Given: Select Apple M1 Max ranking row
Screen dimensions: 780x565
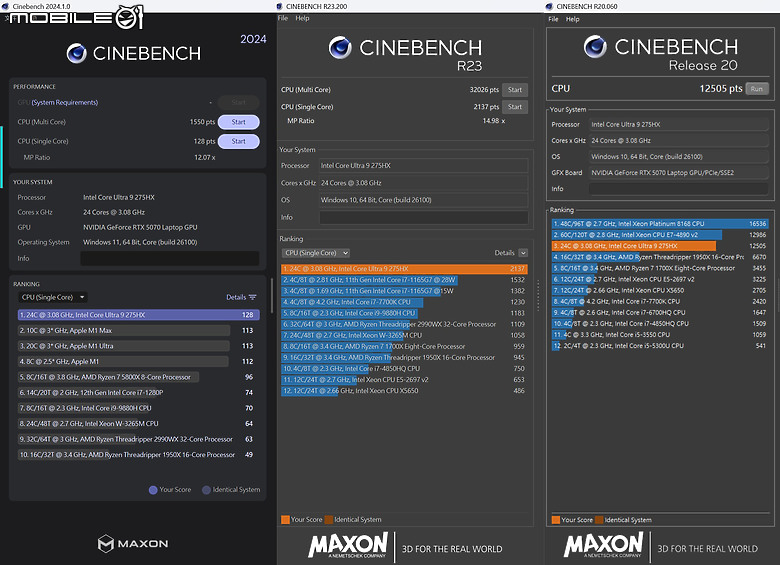Looking at the screenshot, I should (x=138, y=330).
